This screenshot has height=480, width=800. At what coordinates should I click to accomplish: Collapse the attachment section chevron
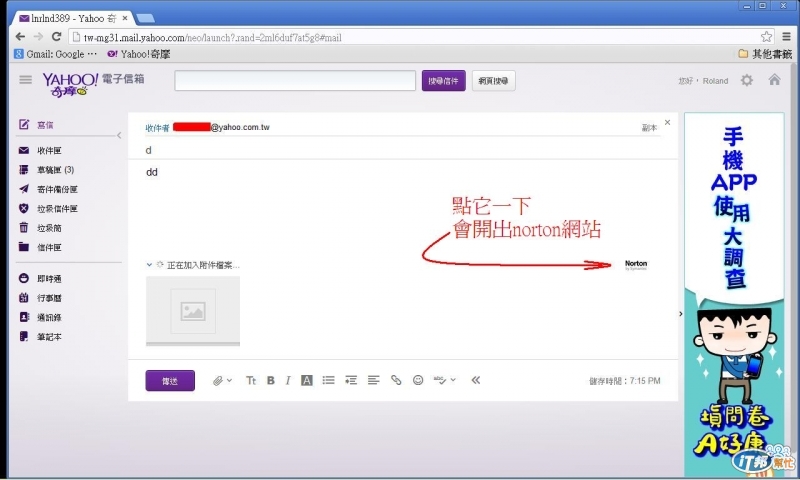click(149, 265)
